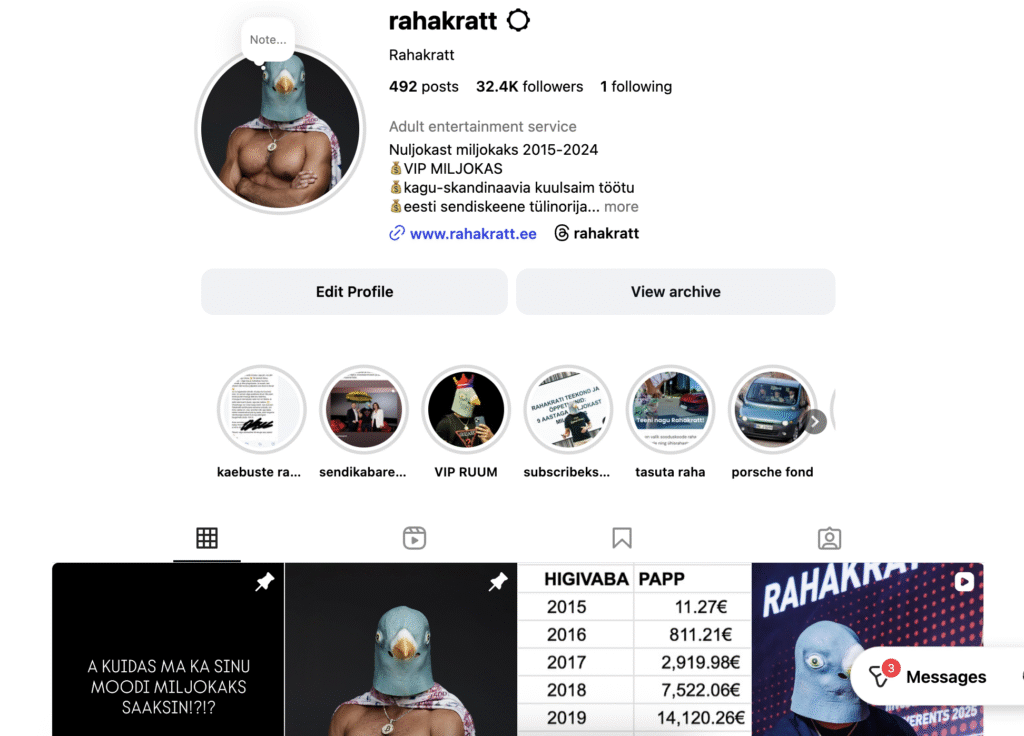Screen dimensions: 1024x736
Task: Open the porsche fond highlight
Action: tap(773, 409)
